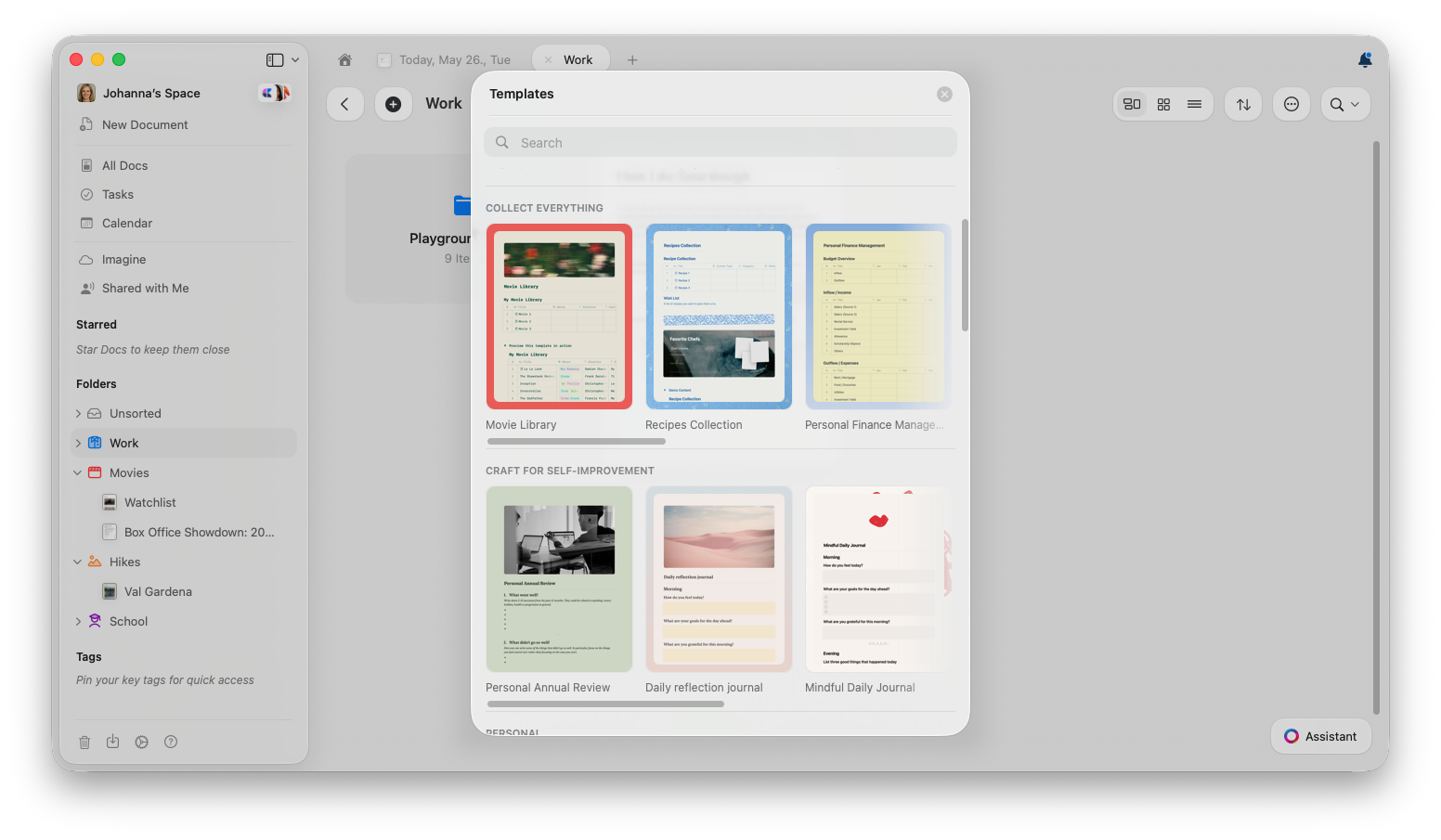Image resolution: width=1441 pixels, height=840 pixels.
Task: Choose the Personal Annual Review template
Action: [559, 579]
